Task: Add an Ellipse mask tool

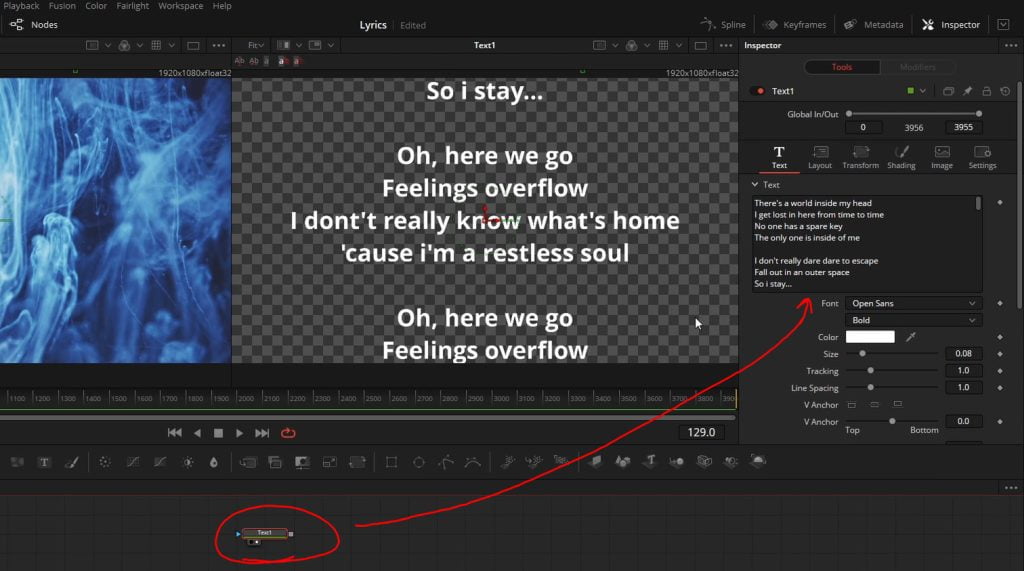Action: point(419,462)
